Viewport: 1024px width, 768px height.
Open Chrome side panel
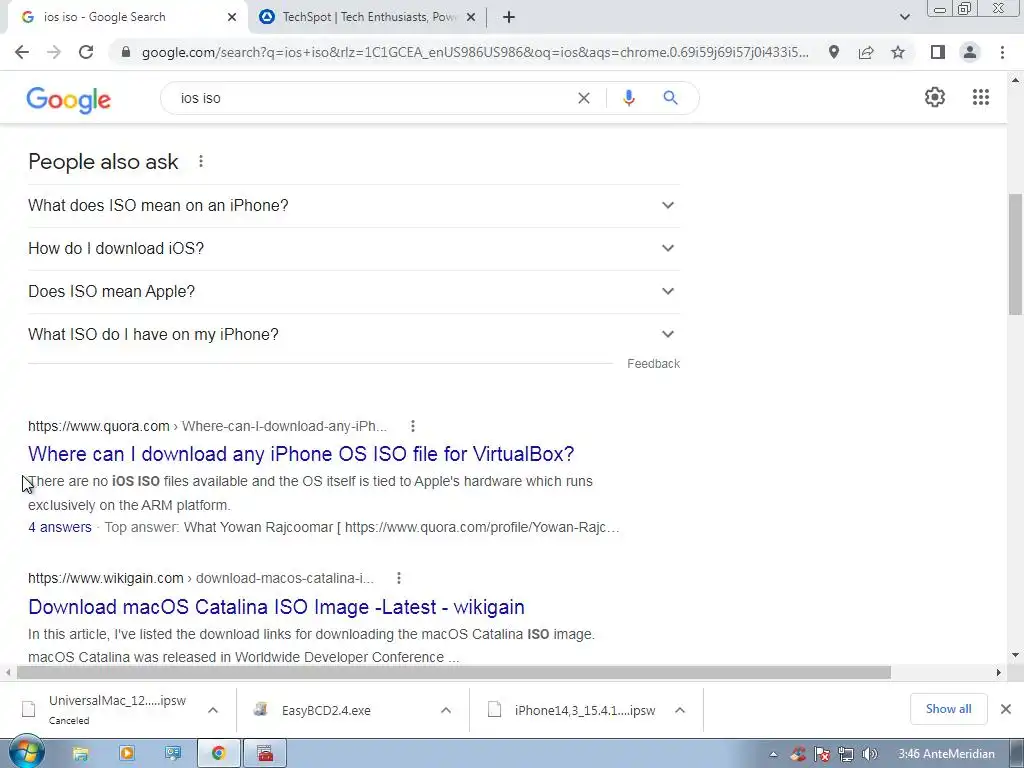(938, 52)
